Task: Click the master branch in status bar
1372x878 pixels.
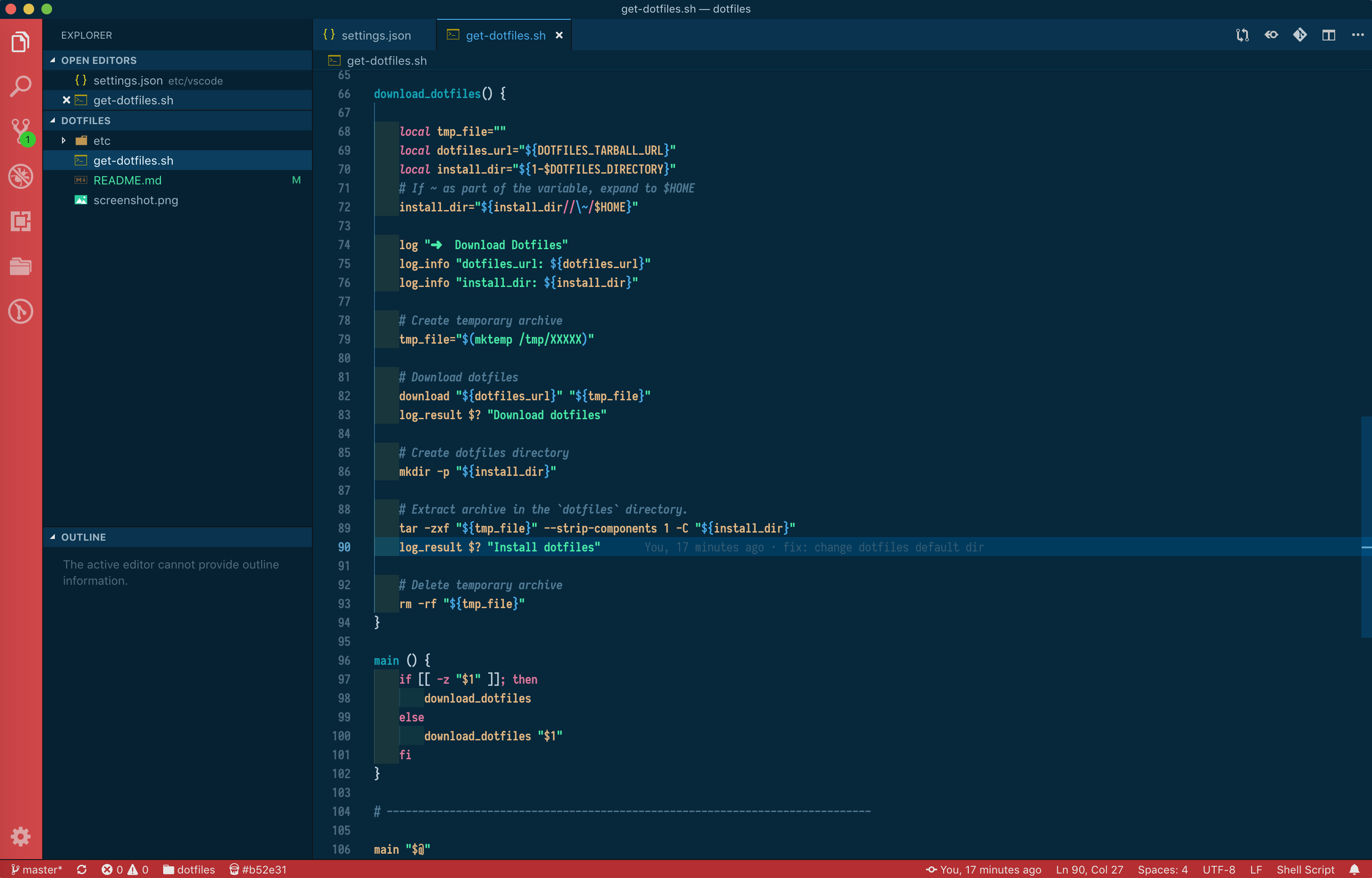Action: click(36, 869)
